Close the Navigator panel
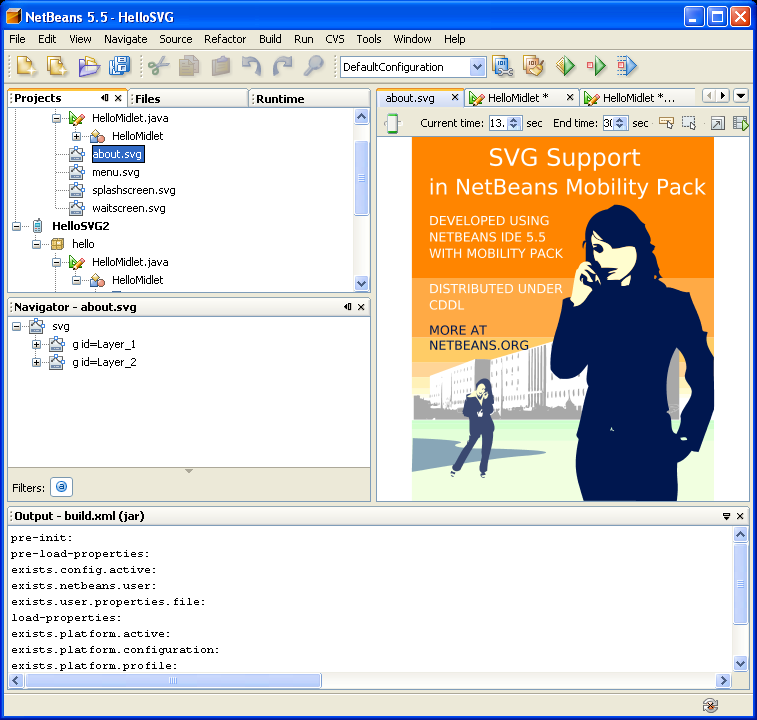Screen dimensions: 757x720 coord(361,307)
